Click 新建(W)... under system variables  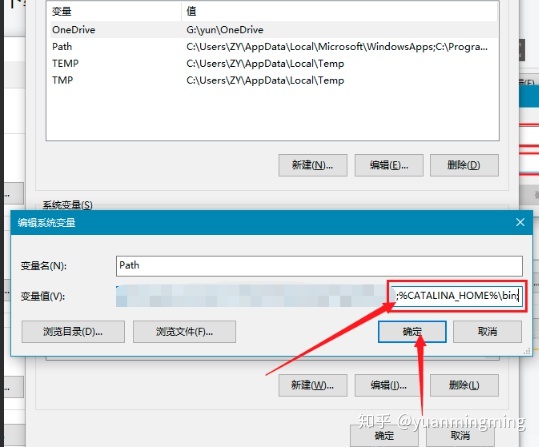click(313, 385)
